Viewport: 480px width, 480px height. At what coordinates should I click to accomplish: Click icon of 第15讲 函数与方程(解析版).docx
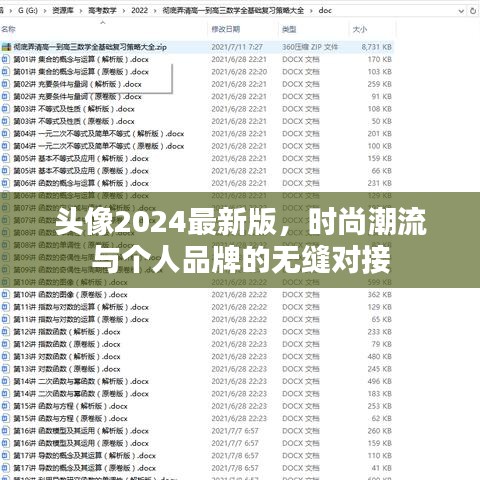(x=5, y=406)
